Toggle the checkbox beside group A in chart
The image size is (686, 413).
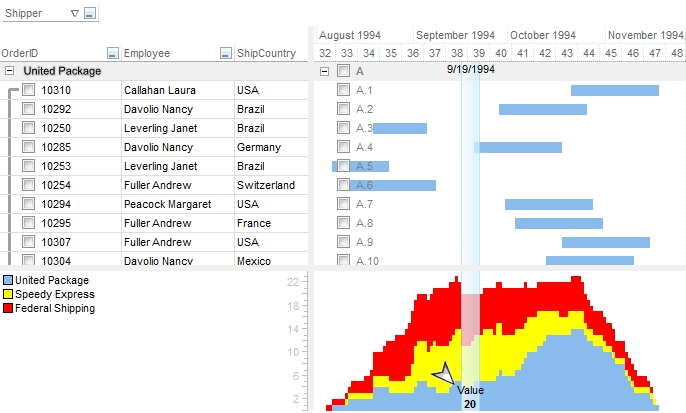(343, 71)
